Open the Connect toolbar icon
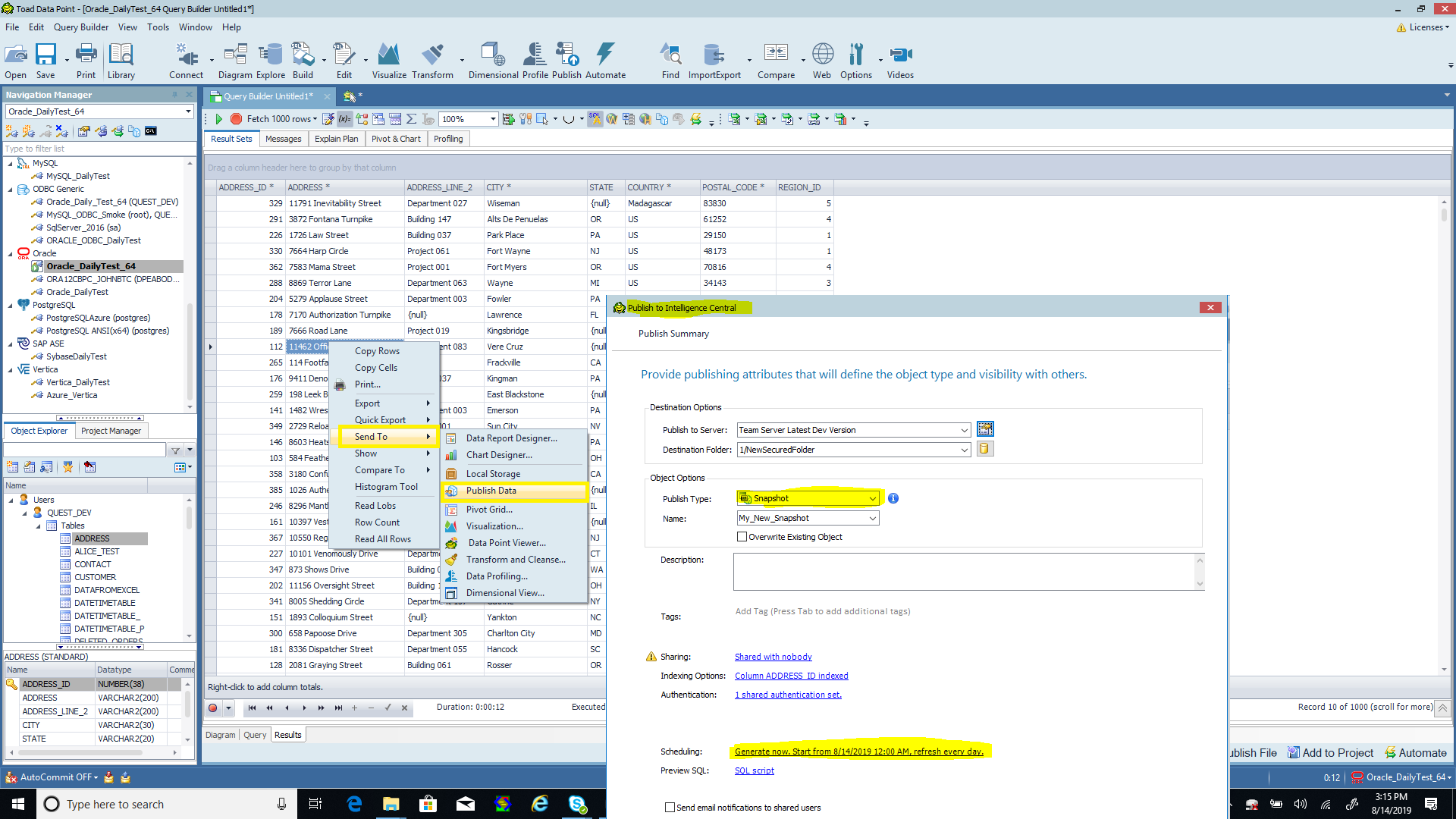The image size is (1456, 819). click(186, 61)
